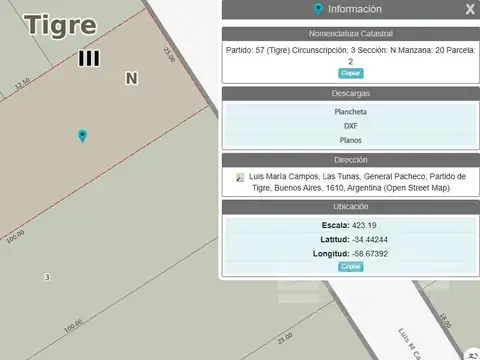Open the Planos download
The width and height of the screenshot is (480, 360).
(x=351, y=140)
